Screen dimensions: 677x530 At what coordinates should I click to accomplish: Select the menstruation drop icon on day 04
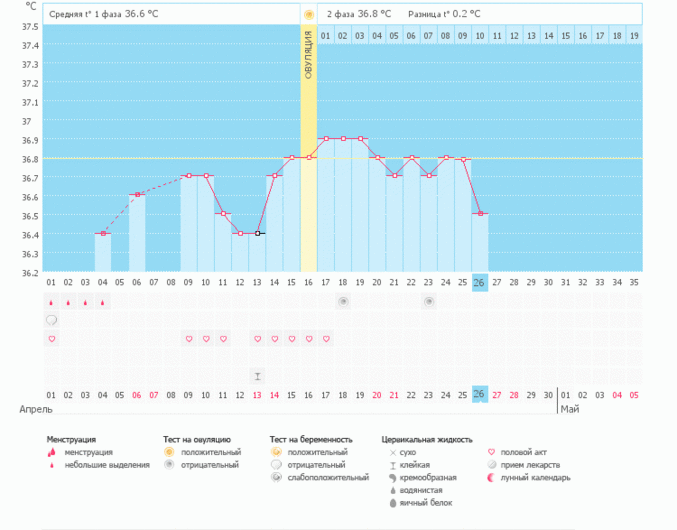[x=103, y=302]
